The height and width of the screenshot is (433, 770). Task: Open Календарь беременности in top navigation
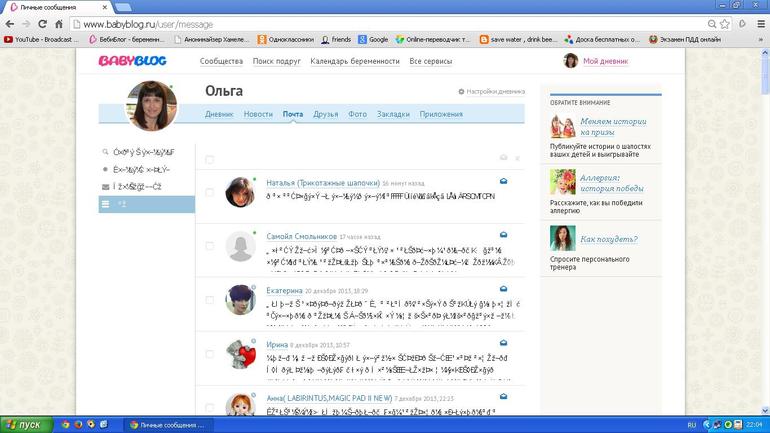pyautogui.click(x=355, y=61)
